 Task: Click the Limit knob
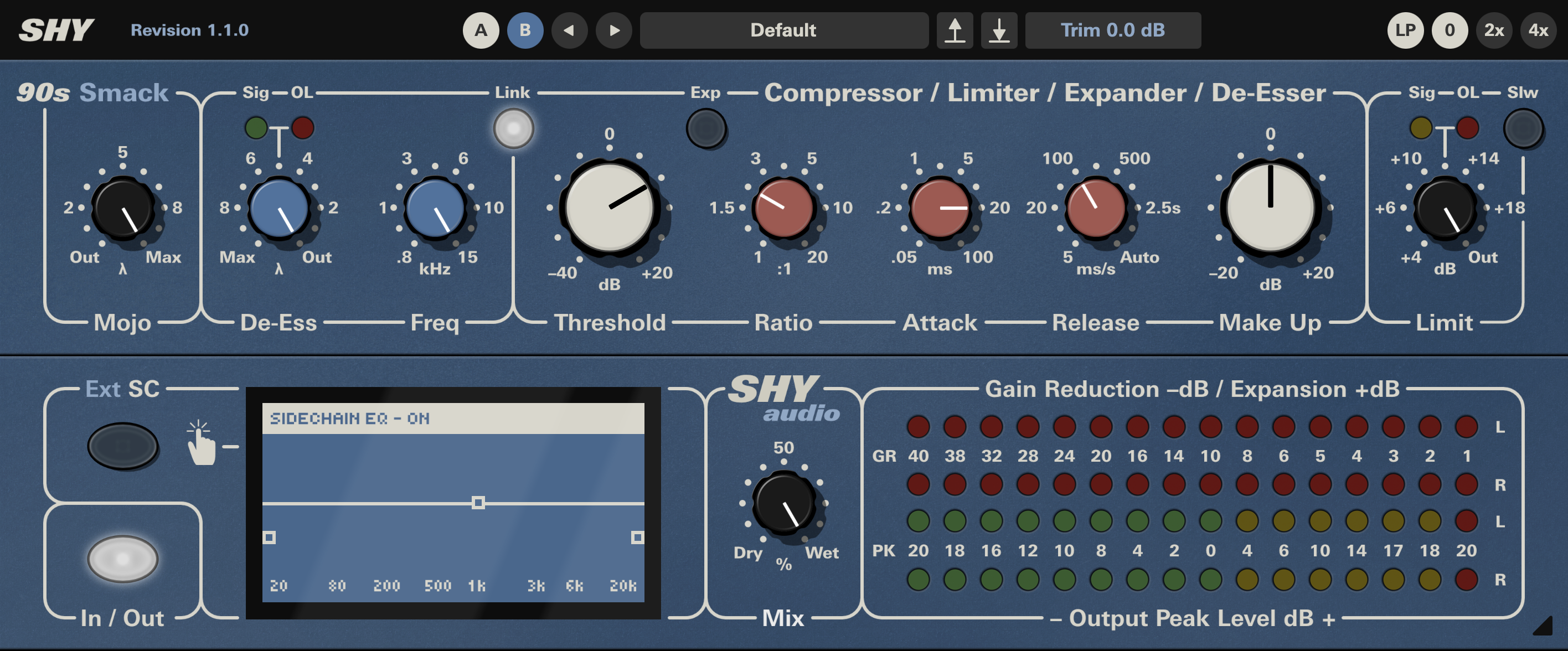pyautogui.click(x=1445, y=208)
